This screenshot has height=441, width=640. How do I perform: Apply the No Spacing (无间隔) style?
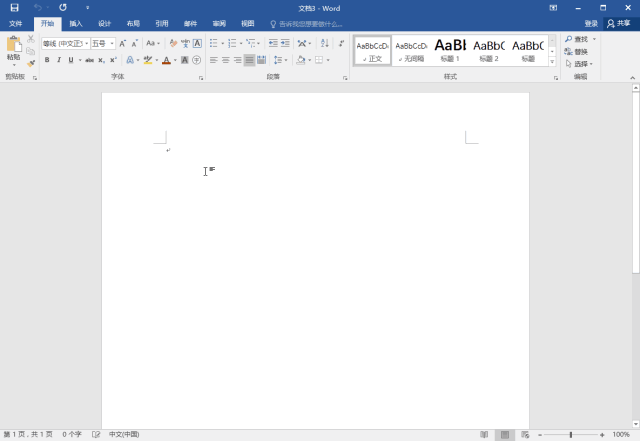(x=411, y=50)
